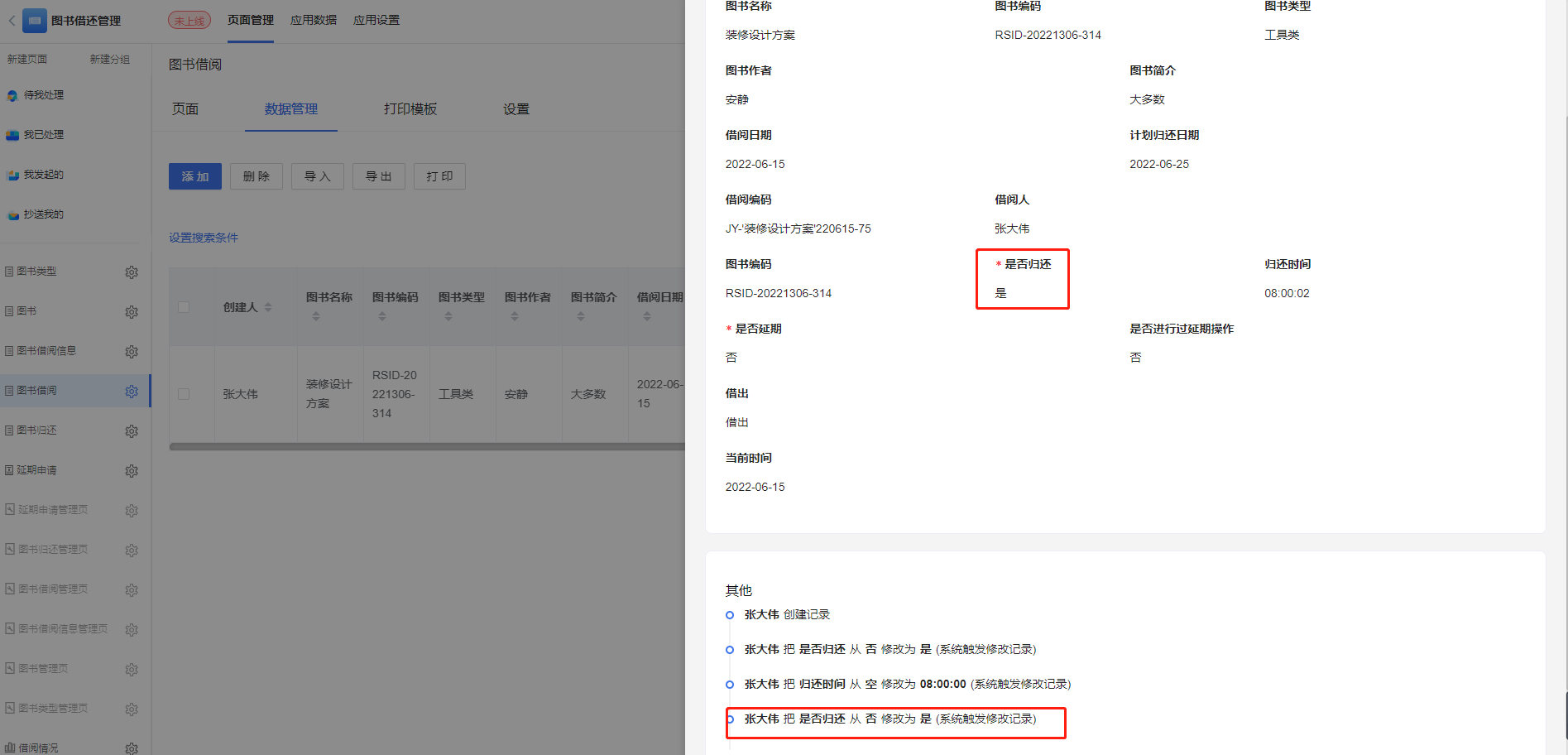1568x755 pixels.
Task: Open settings gear for 图书管理页
Action: pyautogui.click(x=132, y=670)
